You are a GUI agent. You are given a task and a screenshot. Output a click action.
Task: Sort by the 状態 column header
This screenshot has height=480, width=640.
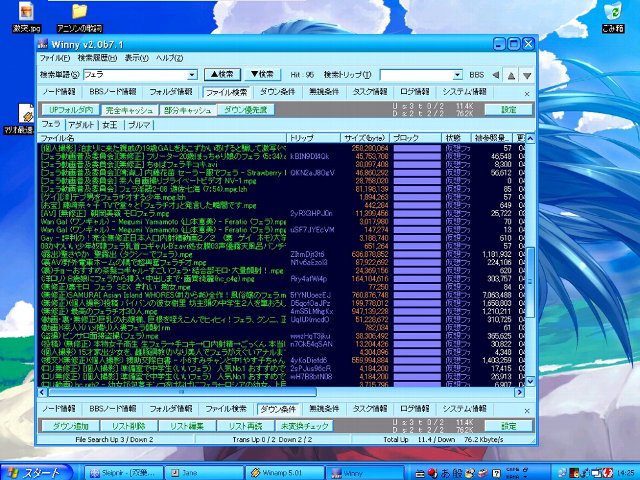click(x=456, y=138)
